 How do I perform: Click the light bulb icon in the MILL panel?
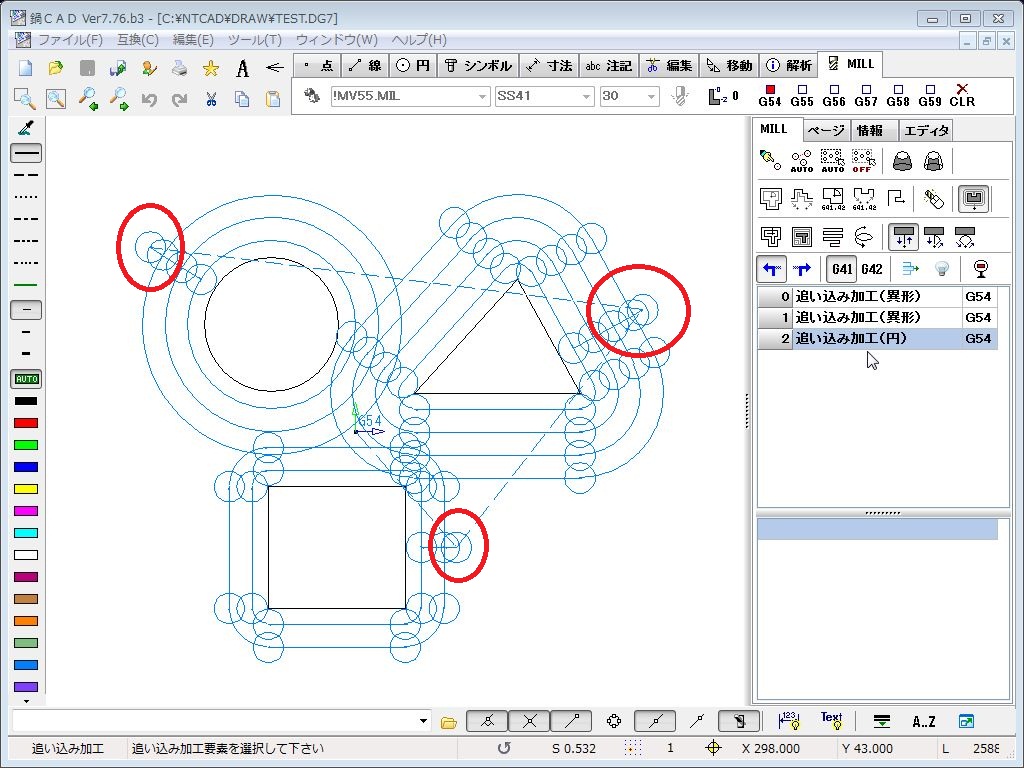click(x=941, y=269)
